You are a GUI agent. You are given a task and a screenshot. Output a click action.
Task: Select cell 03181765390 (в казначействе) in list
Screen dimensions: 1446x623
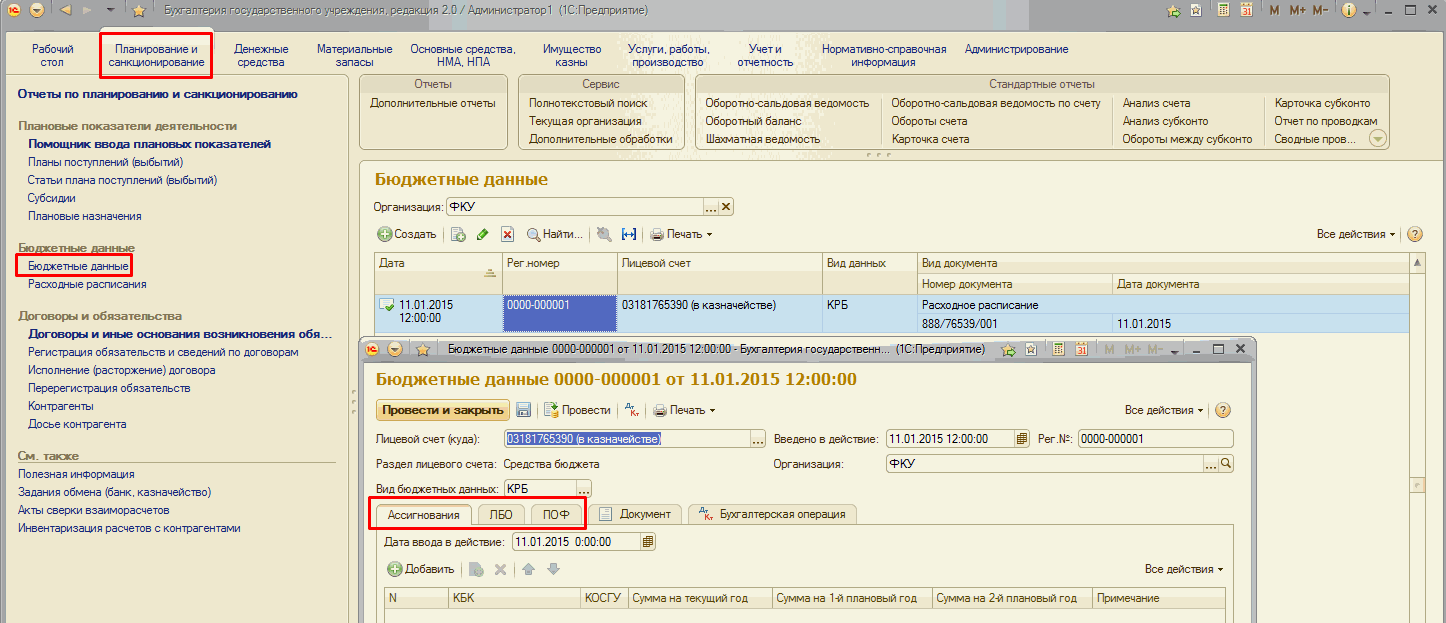coord(719,313)
